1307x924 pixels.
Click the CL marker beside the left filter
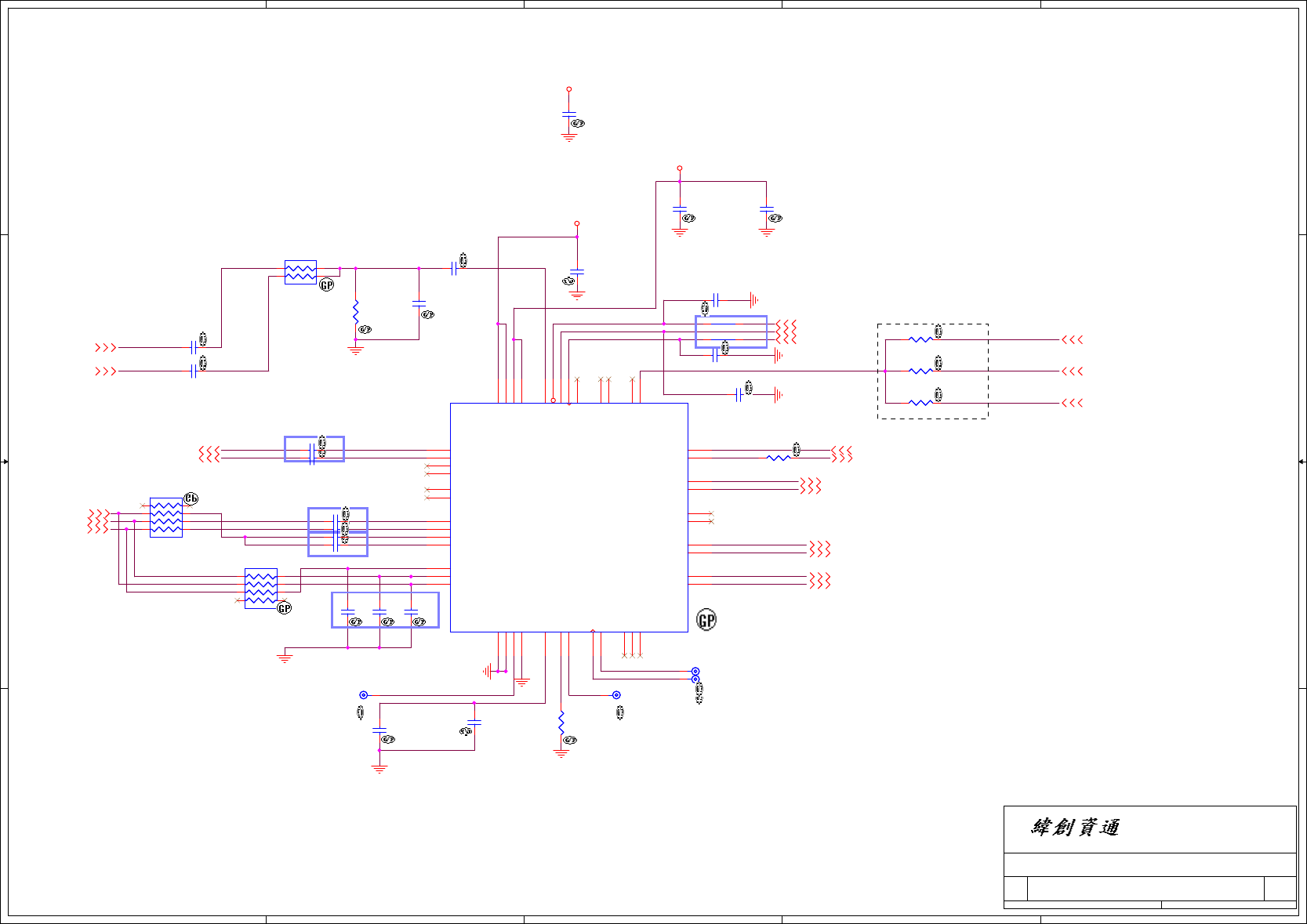[x=191, y=498]
